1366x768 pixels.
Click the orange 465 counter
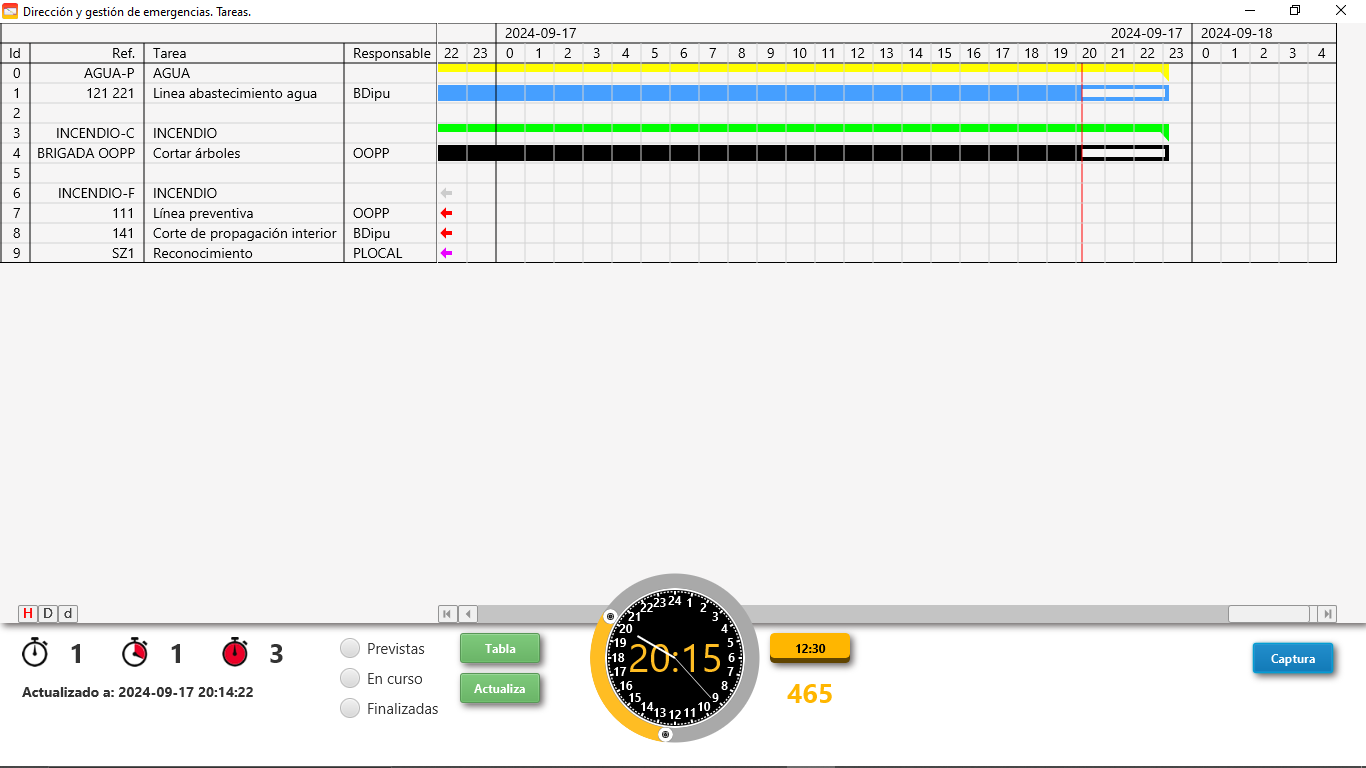point(810,693)
